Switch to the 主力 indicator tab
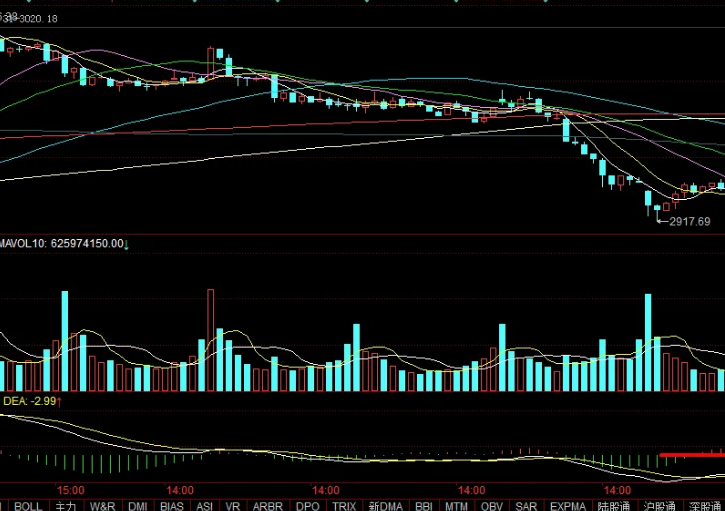 point(66,506)
